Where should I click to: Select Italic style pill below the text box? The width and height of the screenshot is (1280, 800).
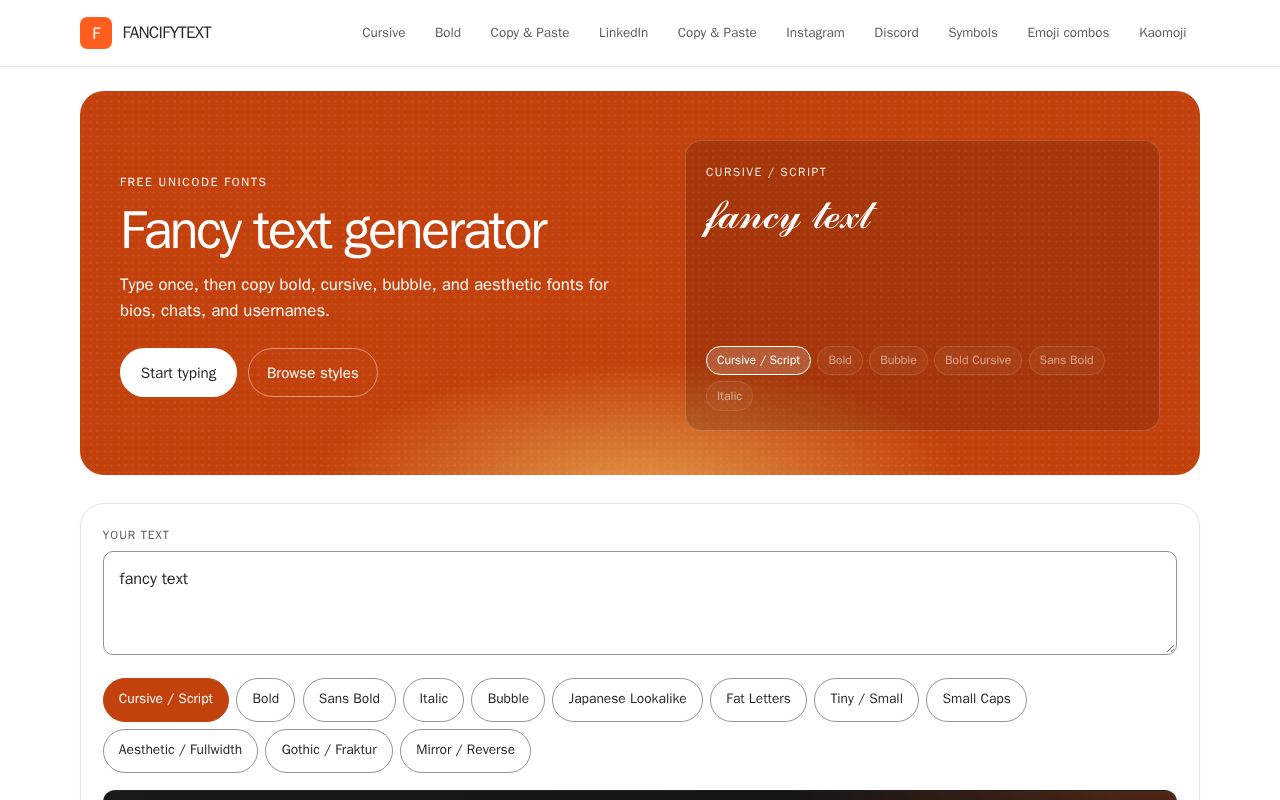click(433, 700)
